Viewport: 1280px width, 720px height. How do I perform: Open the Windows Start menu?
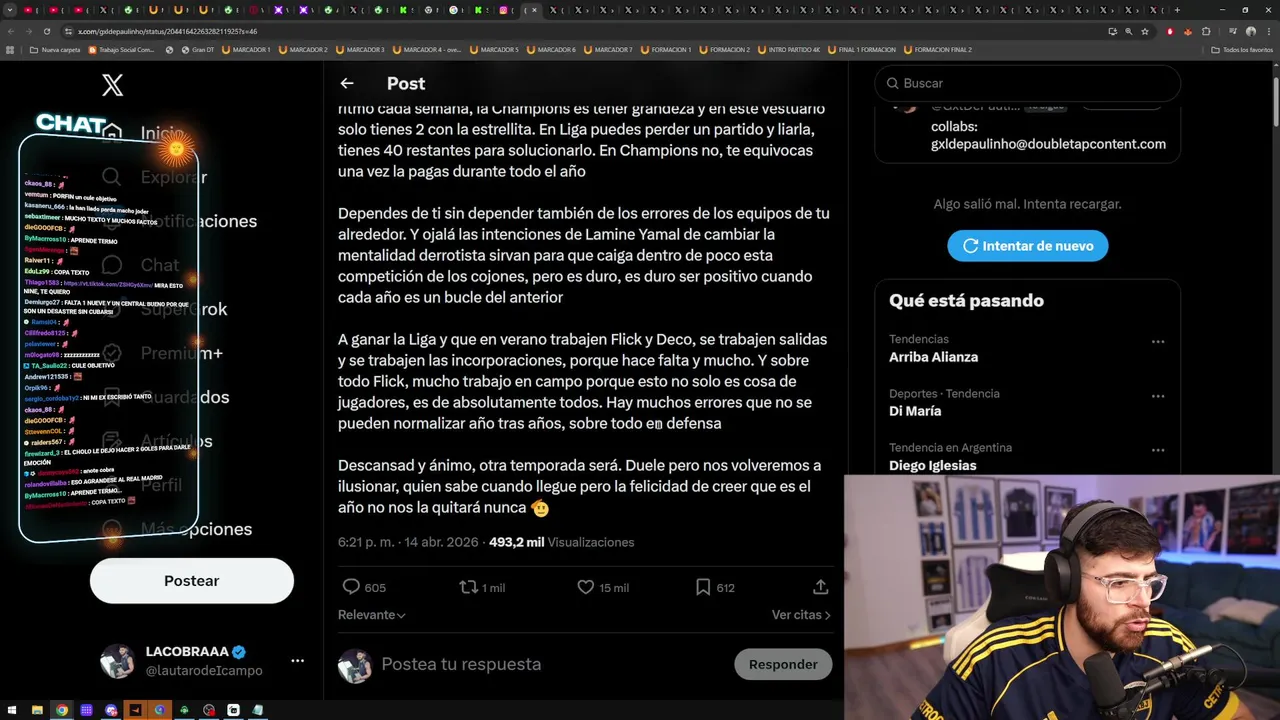11,710
